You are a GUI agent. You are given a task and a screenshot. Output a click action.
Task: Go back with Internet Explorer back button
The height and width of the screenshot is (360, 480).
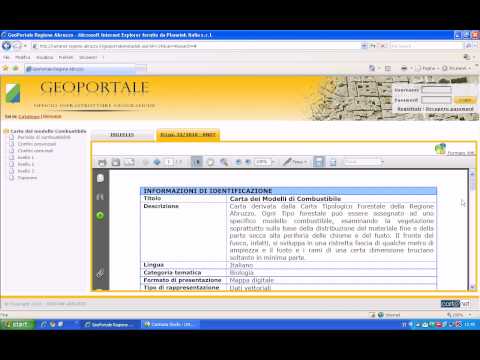pyautogui.click(x=6, y=46)
